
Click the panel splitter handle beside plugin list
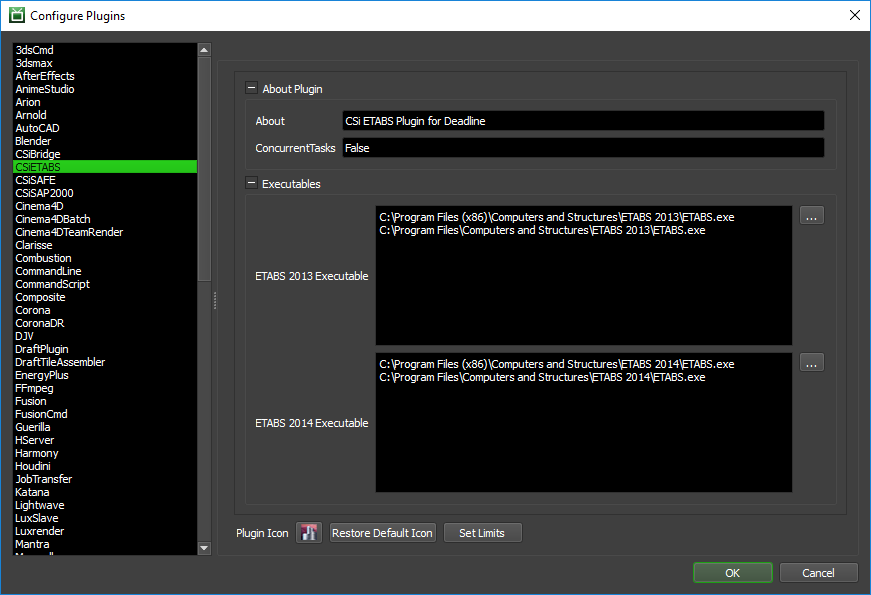coord(214,301)
